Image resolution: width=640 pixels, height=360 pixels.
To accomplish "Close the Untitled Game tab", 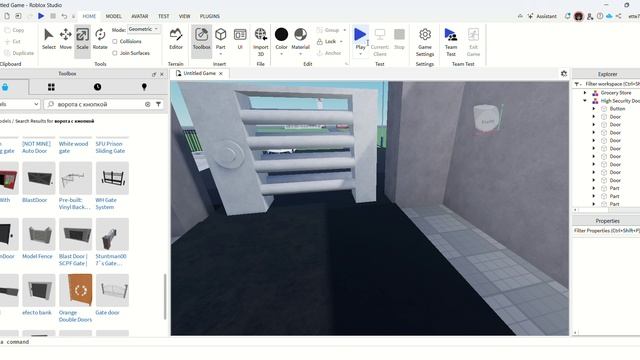I will pos(221,73).
